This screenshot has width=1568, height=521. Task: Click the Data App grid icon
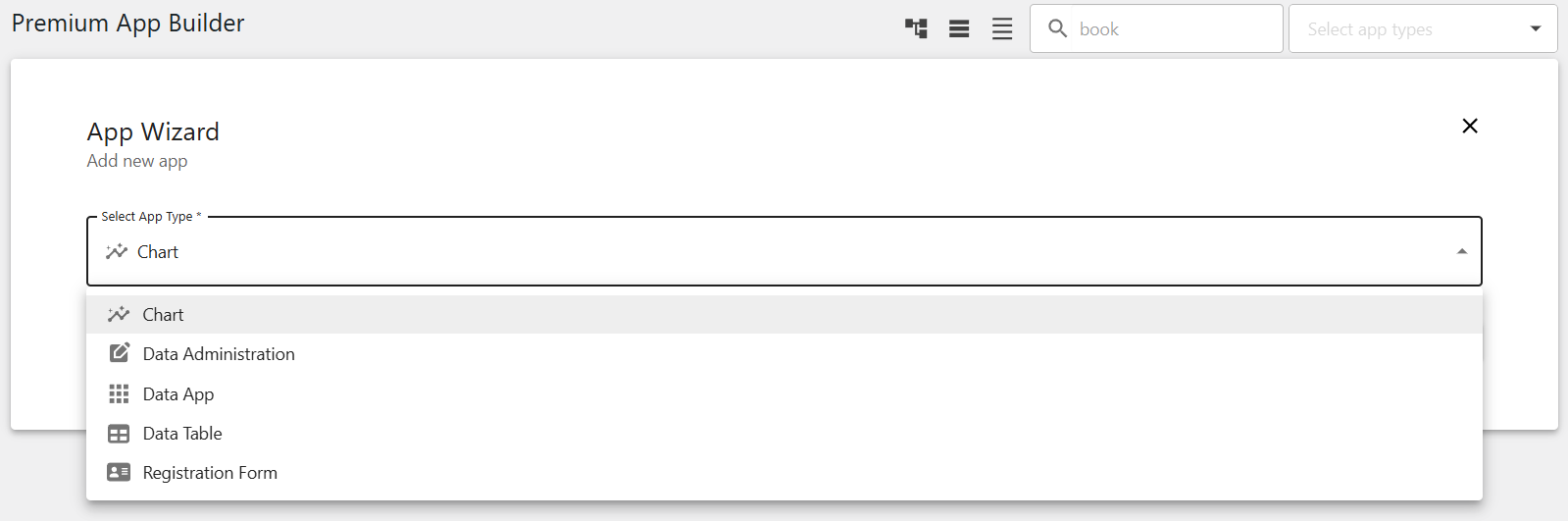(119, 393)
